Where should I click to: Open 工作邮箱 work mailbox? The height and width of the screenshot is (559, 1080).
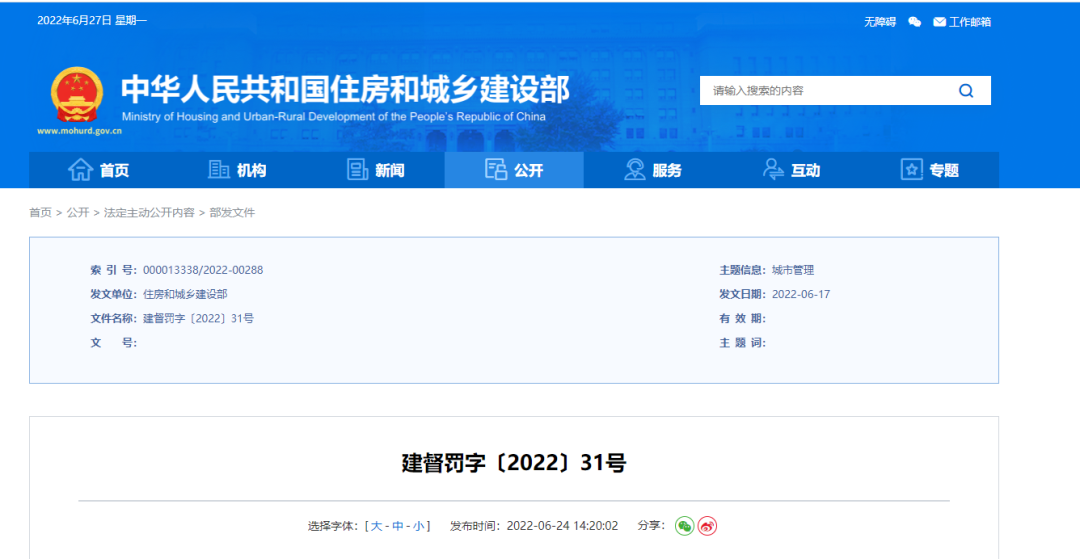coord(962,22)
